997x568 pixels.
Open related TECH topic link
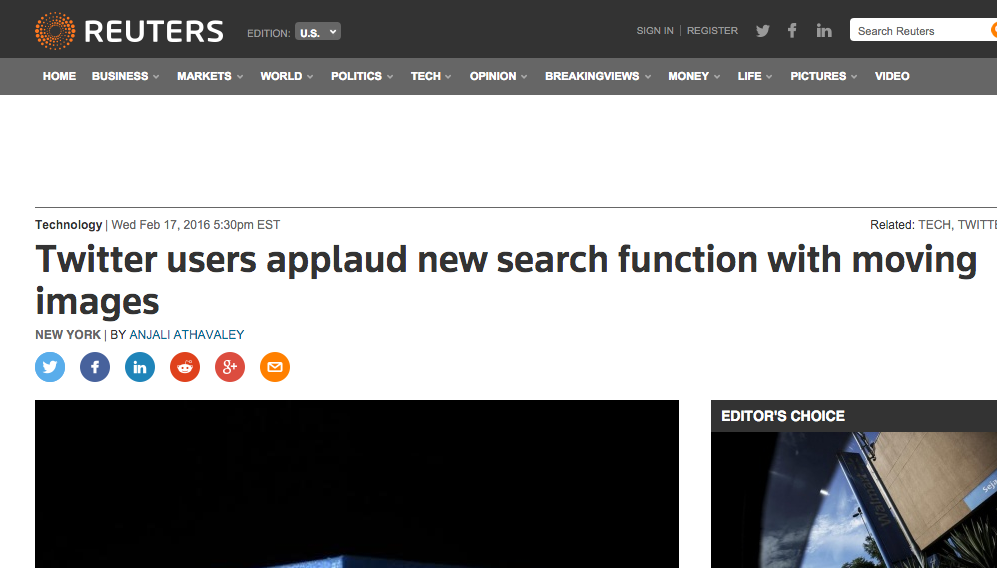point(935,225)
